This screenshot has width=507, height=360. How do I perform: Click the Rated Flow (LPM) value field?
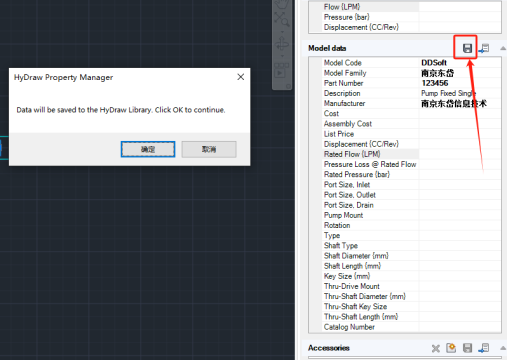pos(460,154)
